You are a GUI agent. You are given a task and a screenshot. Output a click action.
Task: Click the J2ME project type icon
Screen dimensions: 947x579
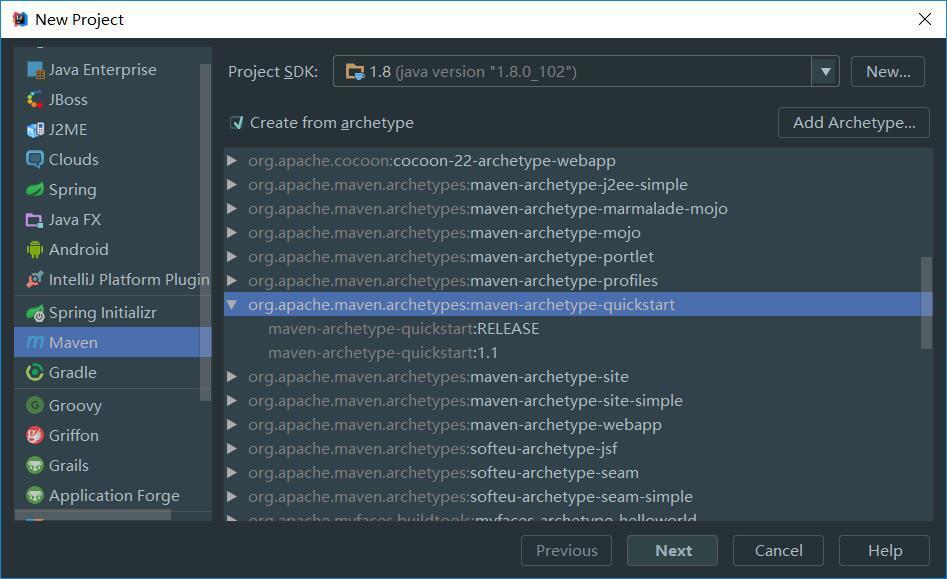click(x=35, y=130)
